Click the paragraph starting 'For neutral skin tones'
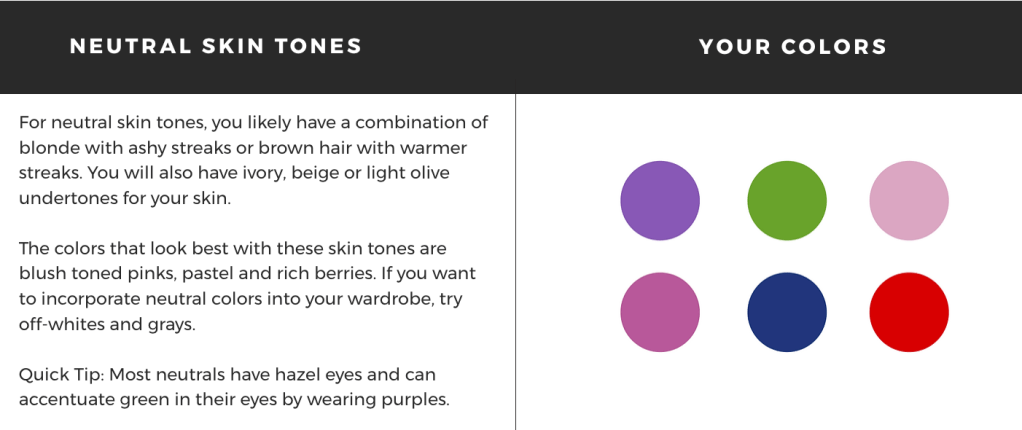This screenshot has height=430, width=1022. (253, 160)
